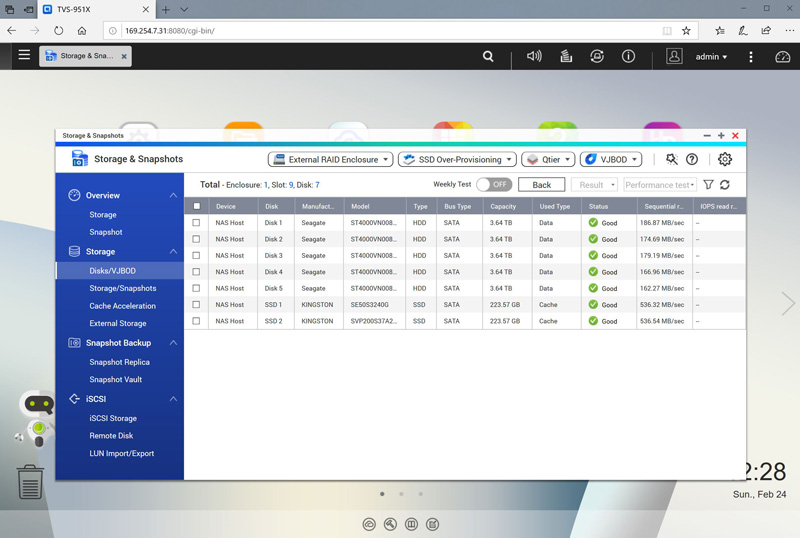Viewport: 800px width, 538px height.
Task: Open the Qtier dropdown
Action: coord(548,159)
